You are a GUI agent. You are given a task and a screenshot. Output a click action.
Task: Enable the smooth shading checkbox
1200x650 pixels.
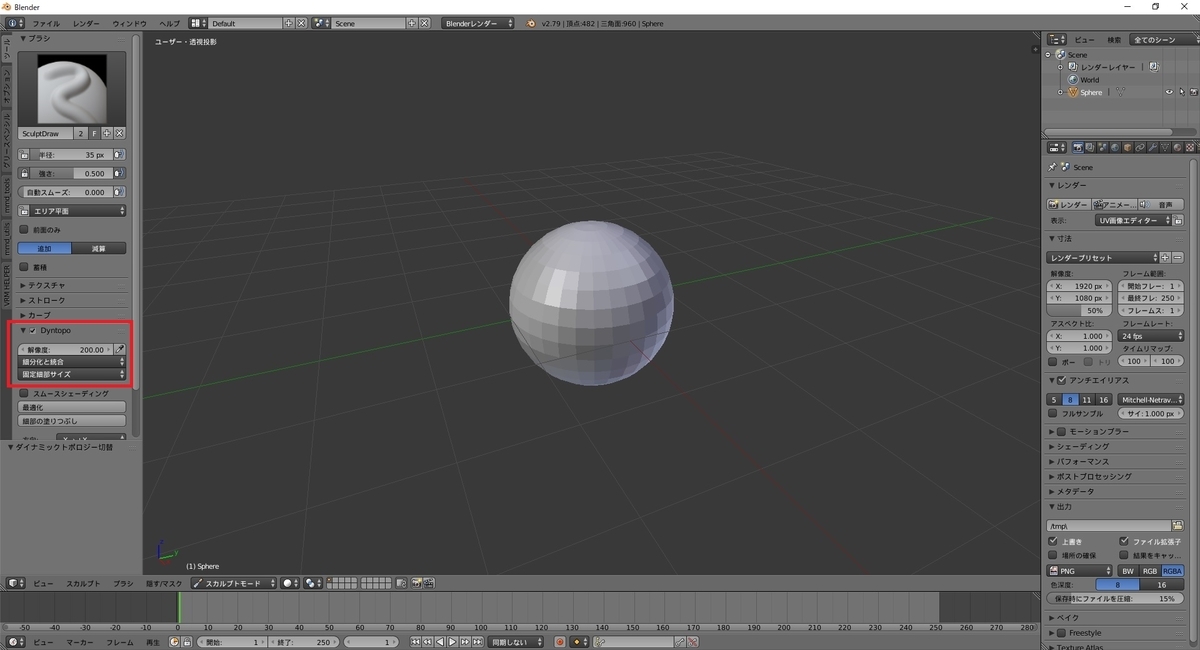(24, 394)
